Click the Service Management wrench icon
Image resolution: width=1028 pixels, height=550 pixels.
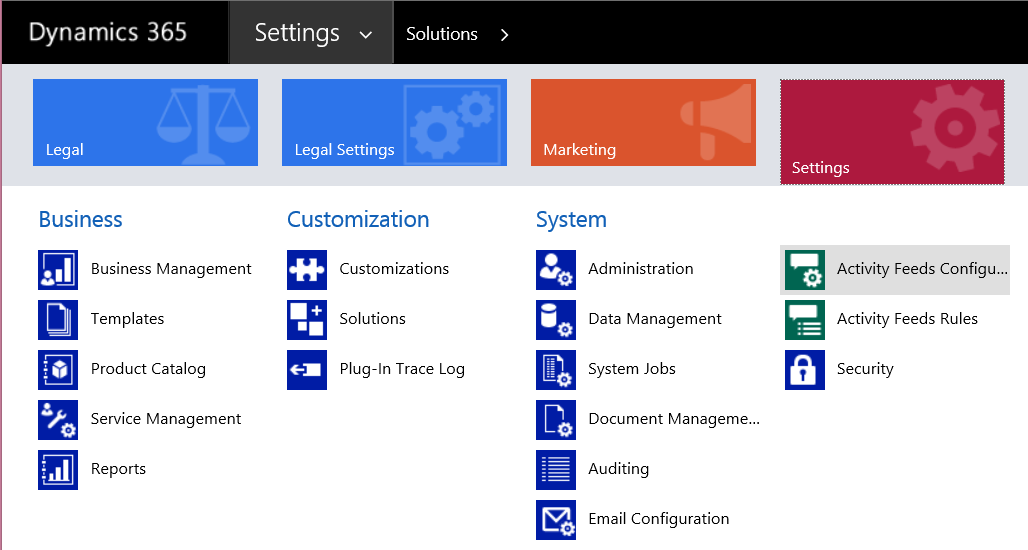(x=58, y=420)
